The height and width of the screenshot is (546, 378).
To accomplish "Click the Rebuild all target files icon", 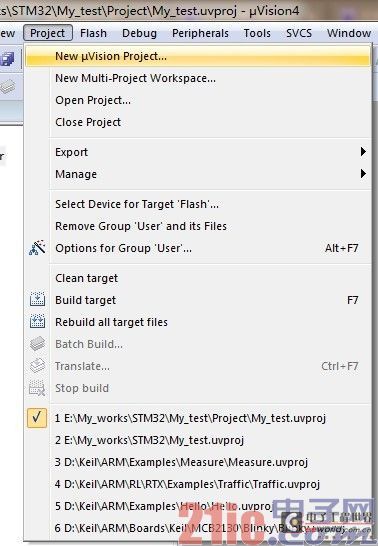I will click(37, 321).
